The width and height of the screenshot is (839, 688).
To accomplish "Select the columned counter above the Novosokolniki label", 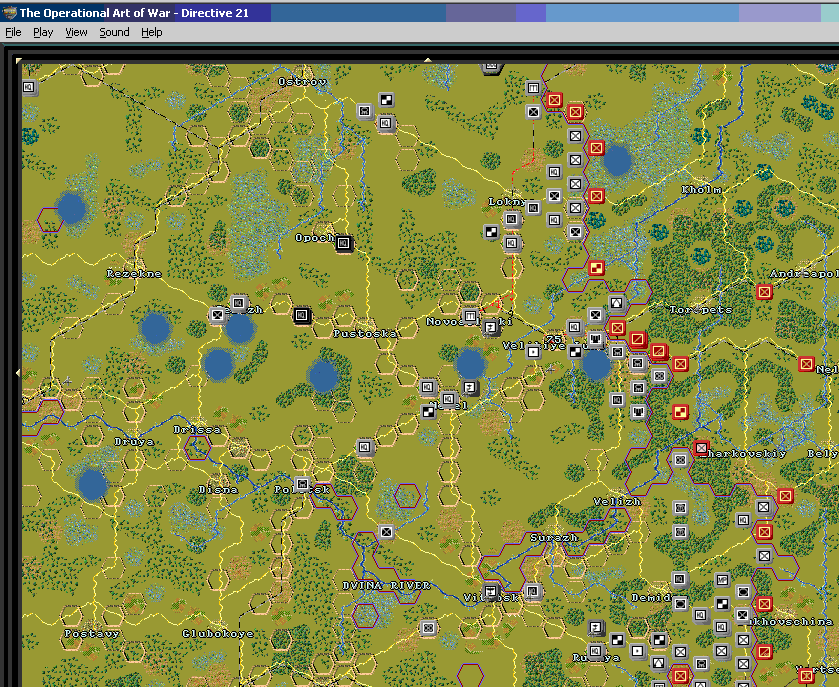I will pyautogui.click(x=470, y=315).
